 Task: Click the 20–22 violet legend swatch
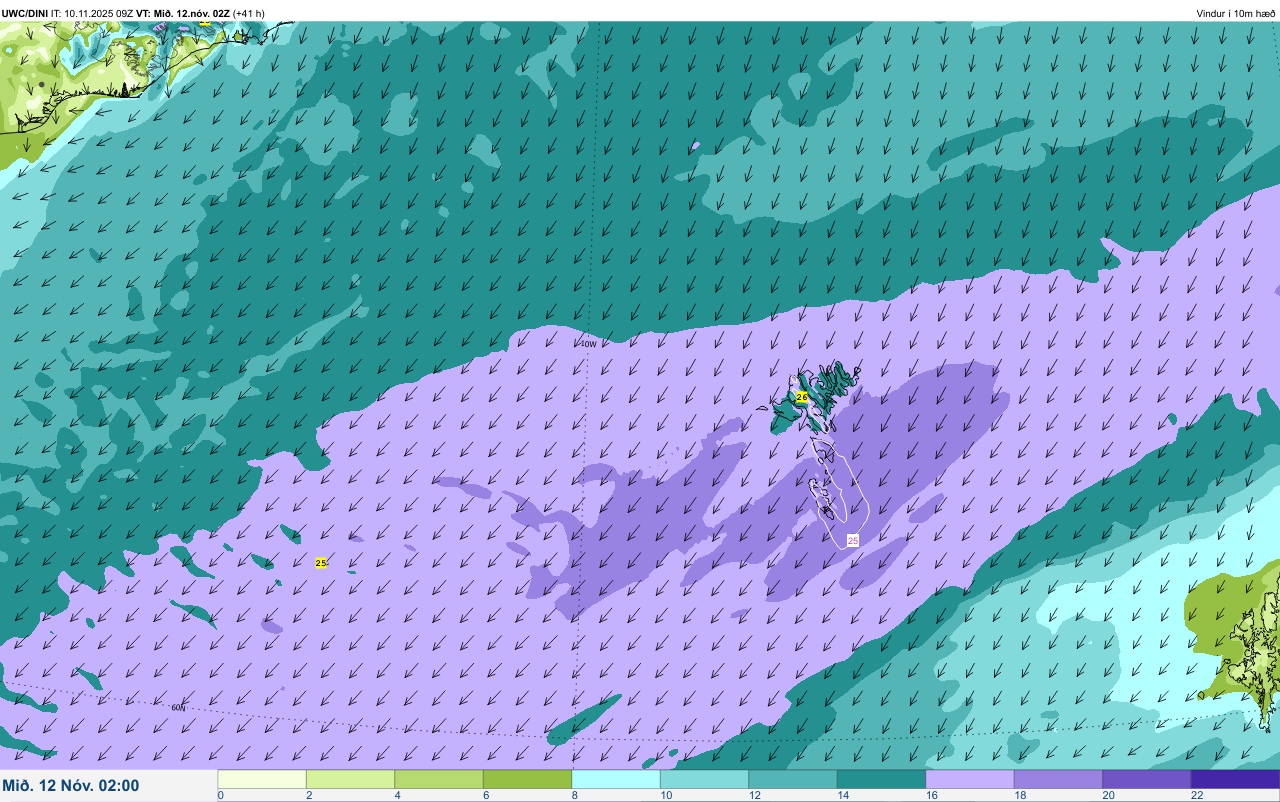[1147, 779]
